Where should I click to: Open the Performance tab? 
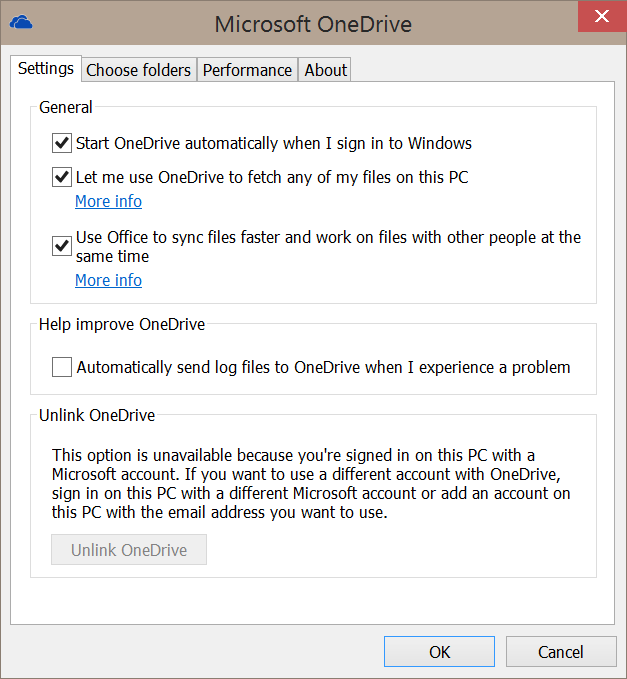pyautogui.click(x=247, y=70)
